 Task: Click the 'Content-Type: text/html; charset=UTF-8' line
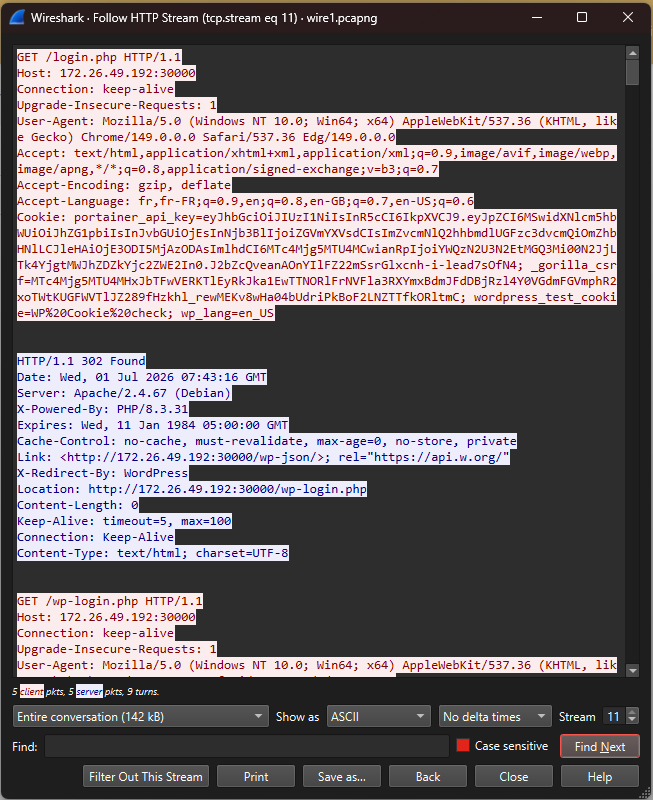click(153, 553)
